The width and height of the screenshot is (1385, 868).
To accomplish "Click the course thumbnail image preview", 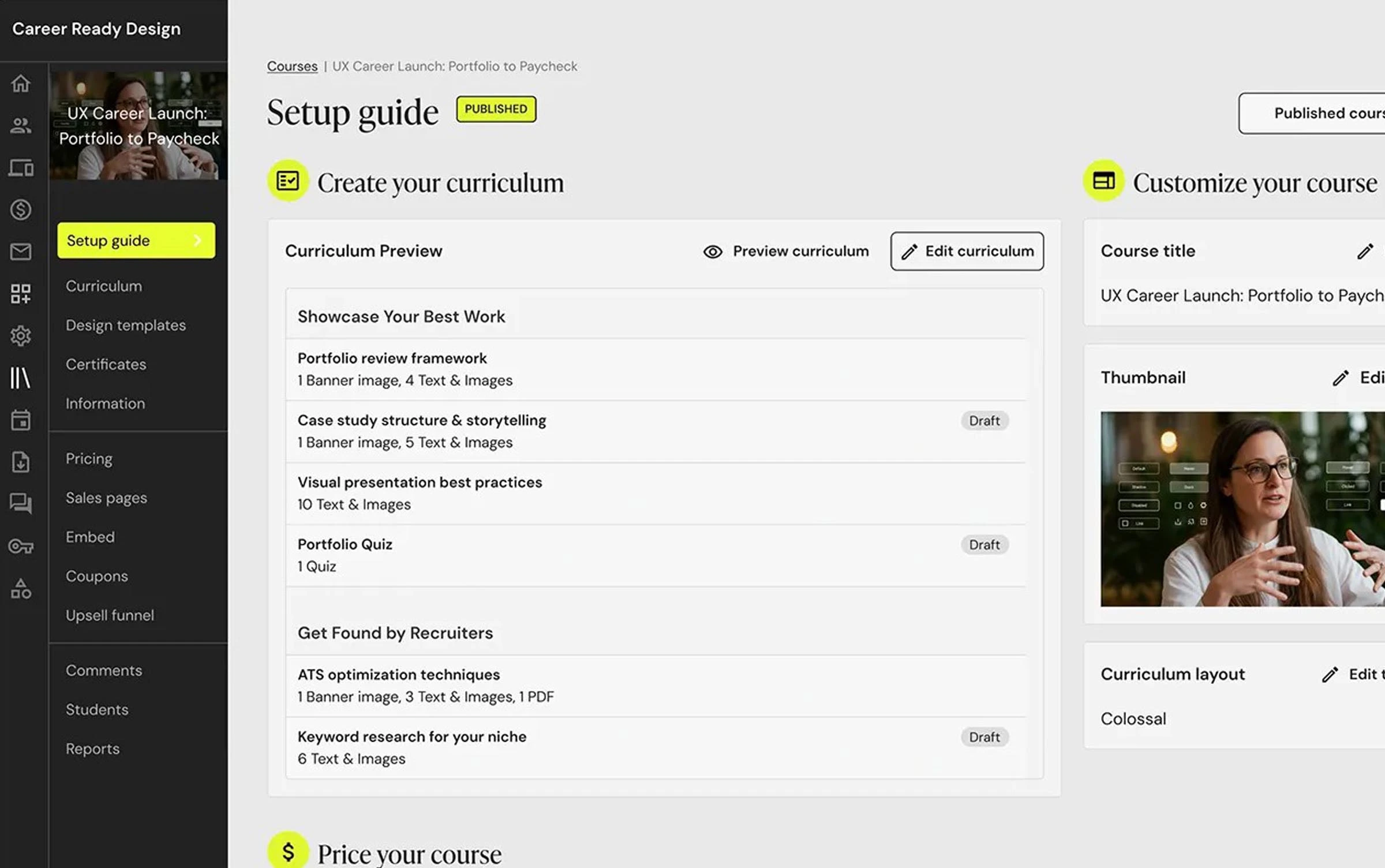I will [x=1242, y=508].
